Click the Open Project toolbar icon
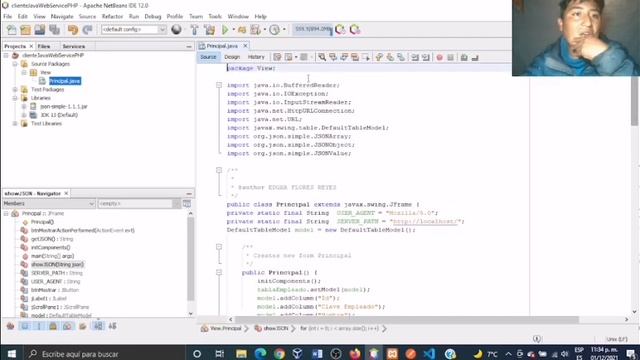Screen dimensions: 640x360 tap(40, 29)
